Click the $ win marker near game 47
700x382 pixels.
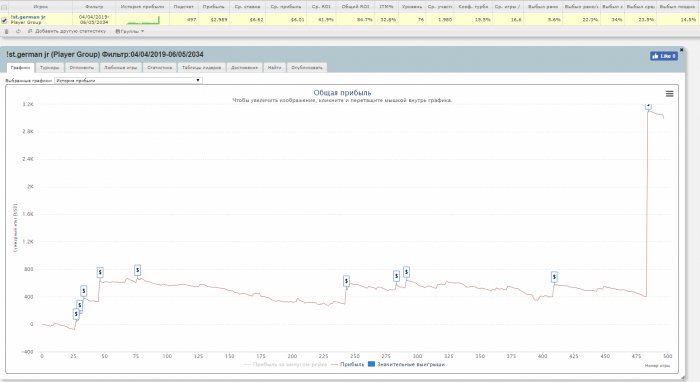[100, 272]
